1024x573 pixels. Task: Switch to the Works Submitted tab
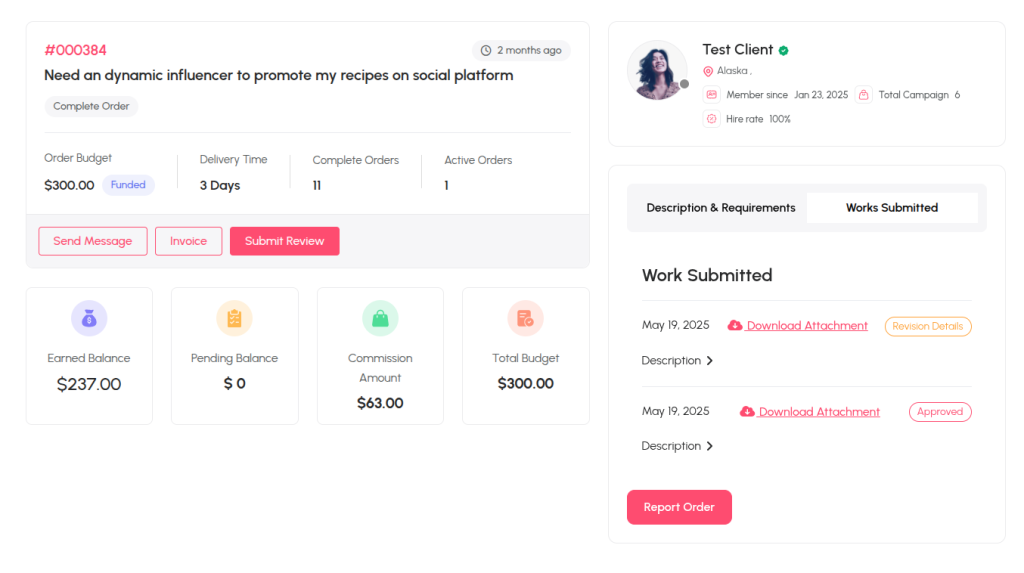pyautogui.click(x=892, y=208)
